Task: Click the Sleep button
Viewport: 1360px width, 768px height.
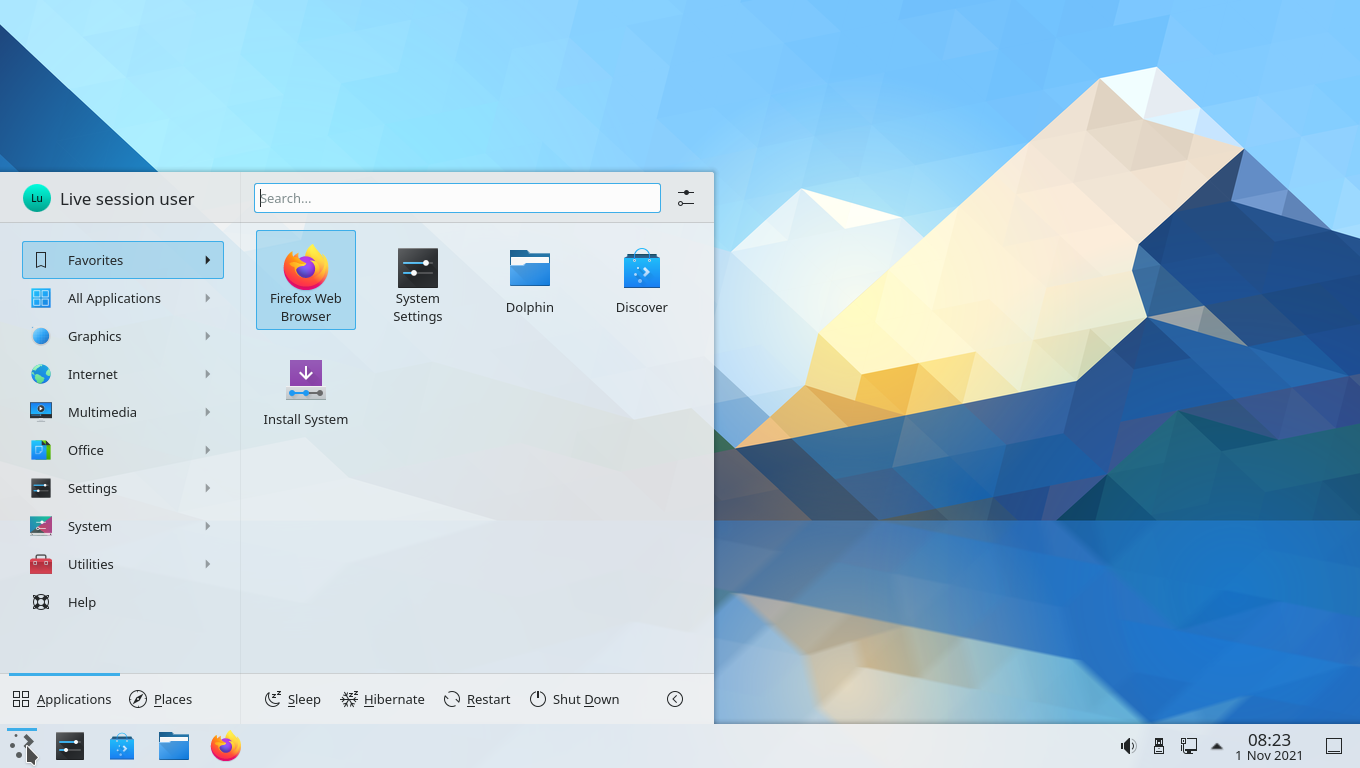Action: (x=293, y=699)
